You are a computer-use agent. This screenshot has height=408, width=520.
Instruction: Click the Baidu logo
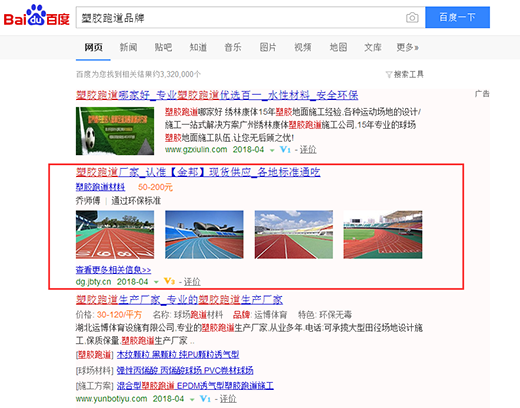(37, 15)
